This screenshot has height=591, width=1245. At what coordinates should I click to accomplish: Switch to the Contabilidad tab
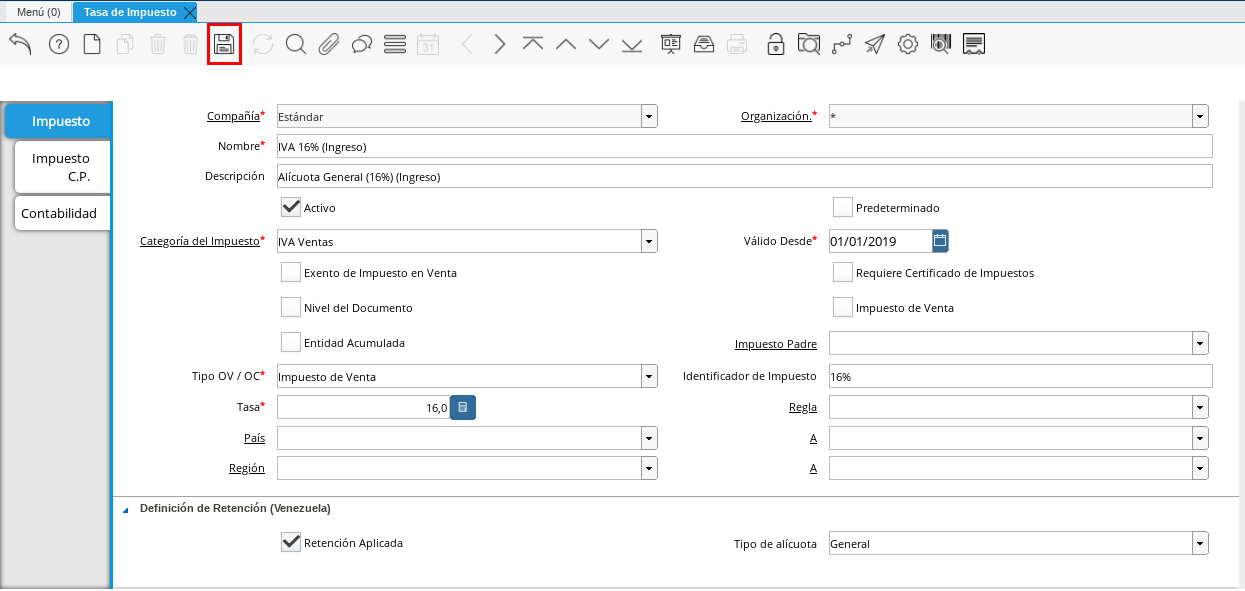[59, 213]
